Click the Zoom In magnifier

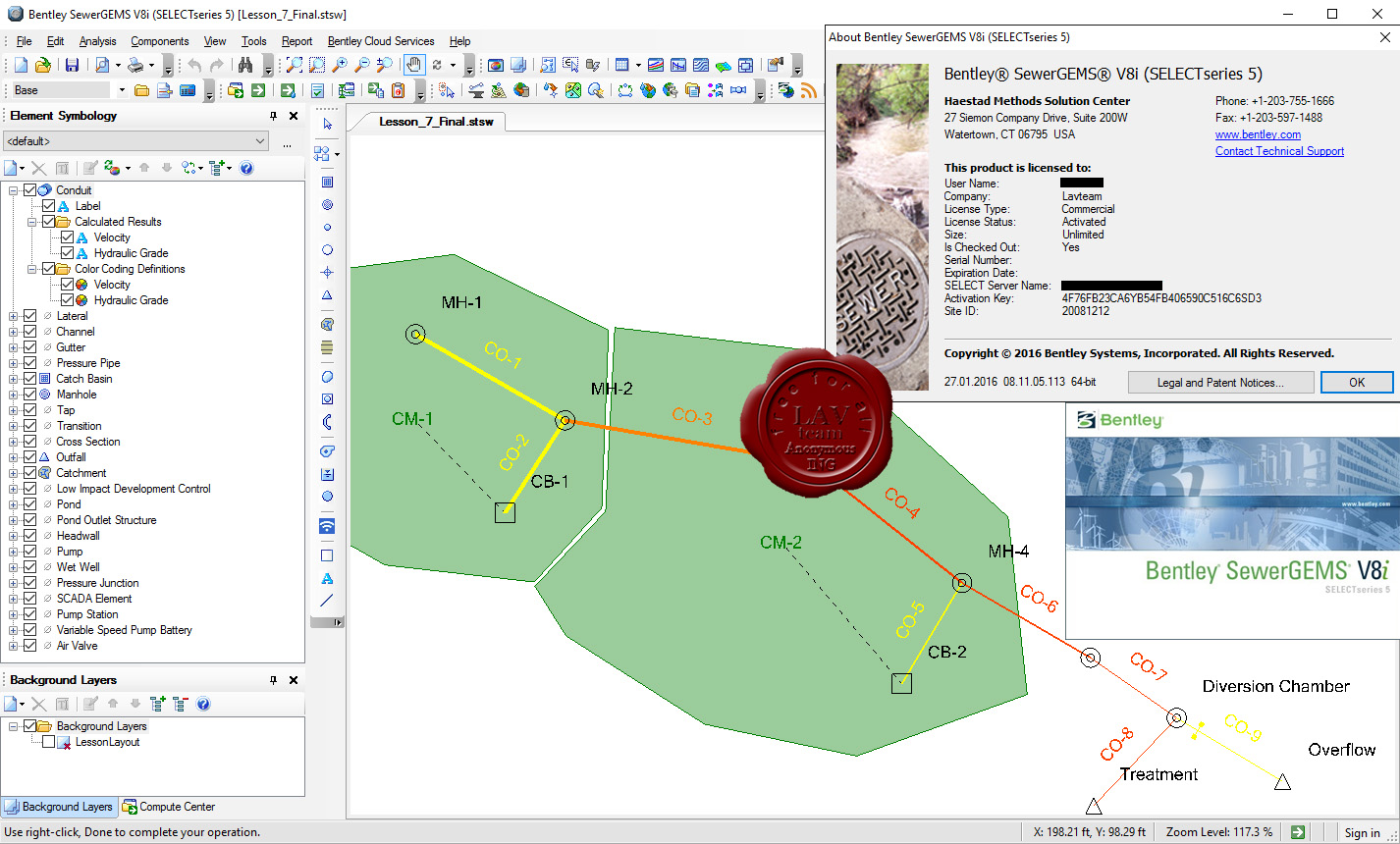click(x=340, y=66)
